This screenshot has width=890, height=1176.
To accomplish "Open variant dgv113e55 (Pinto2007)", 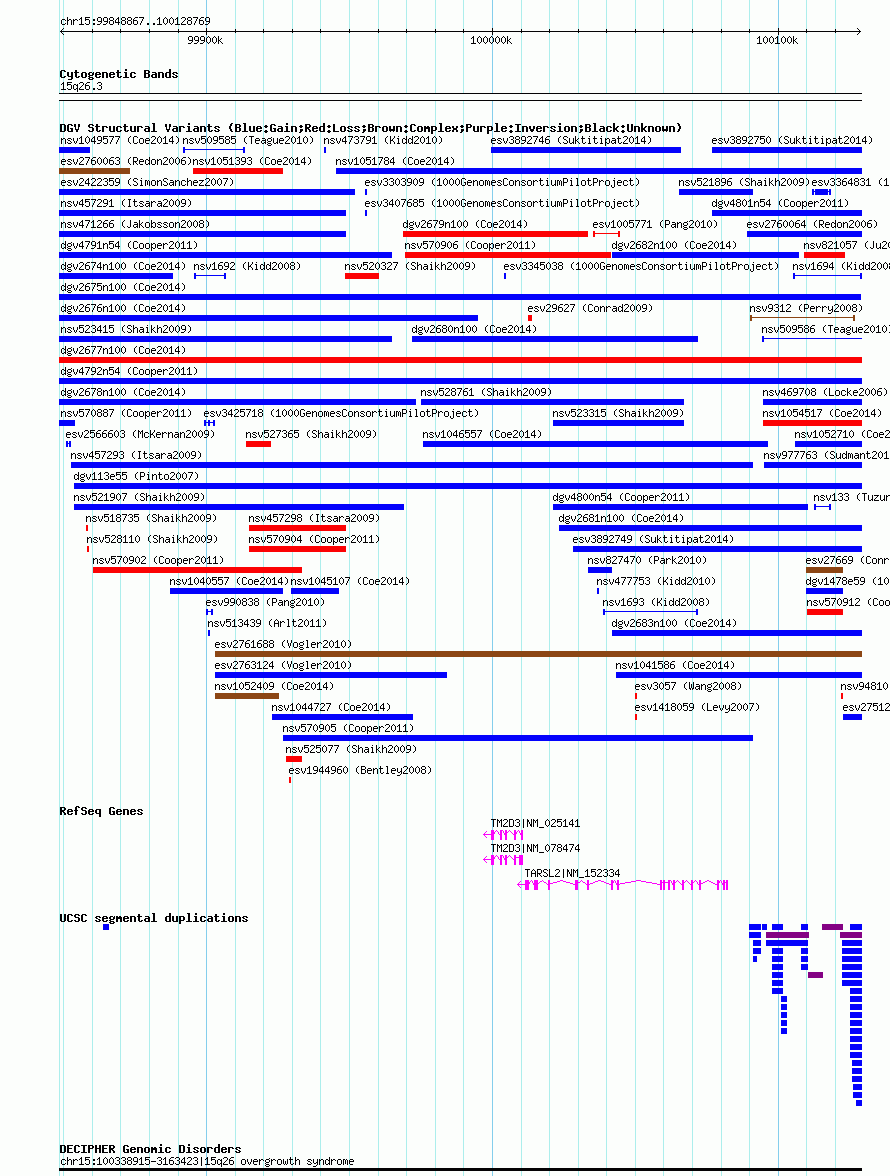I will (x=468, y=486).
